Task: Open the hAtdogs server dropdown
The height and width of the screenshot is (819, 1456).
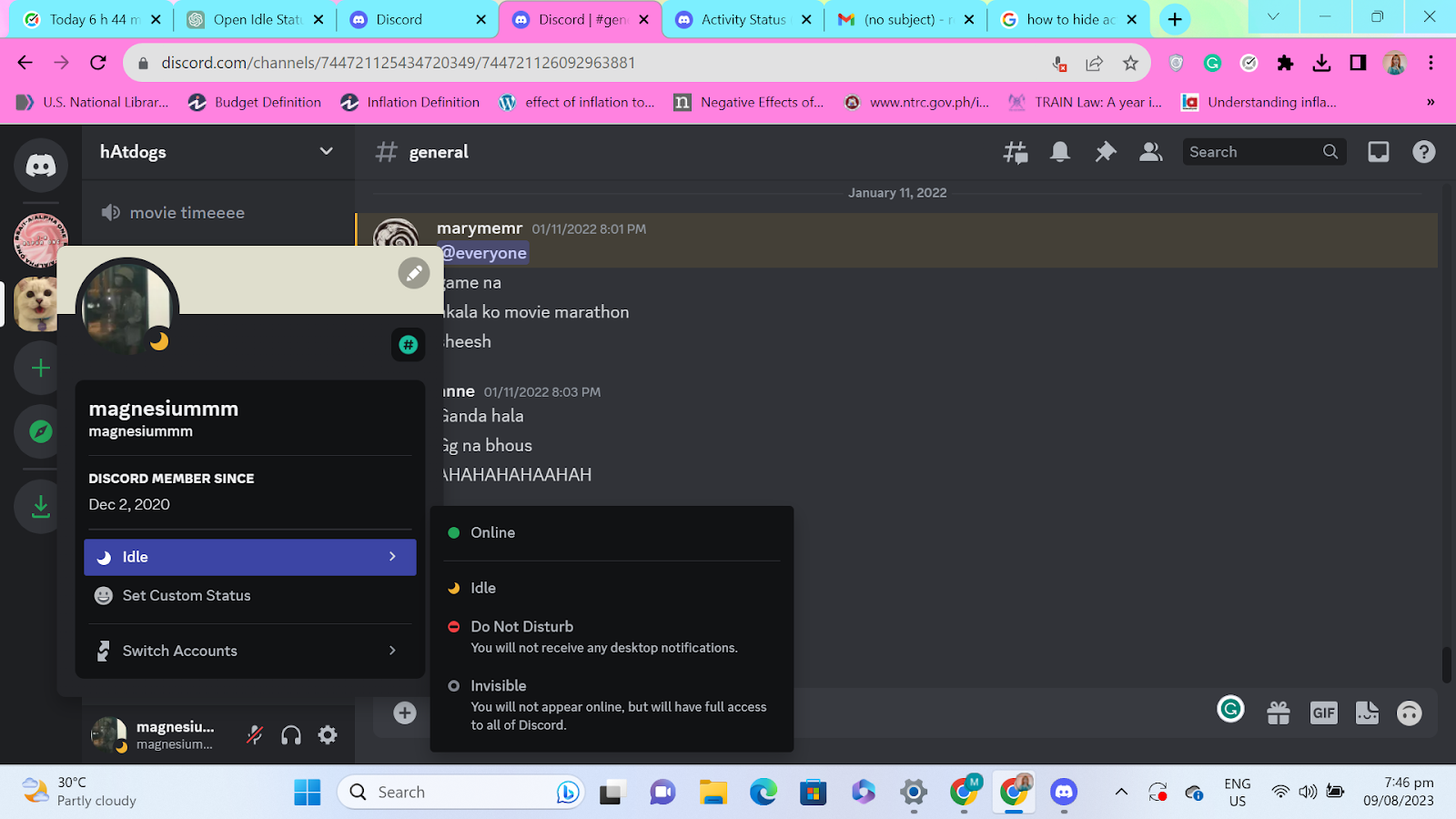Action: click(x=218, y=152)
